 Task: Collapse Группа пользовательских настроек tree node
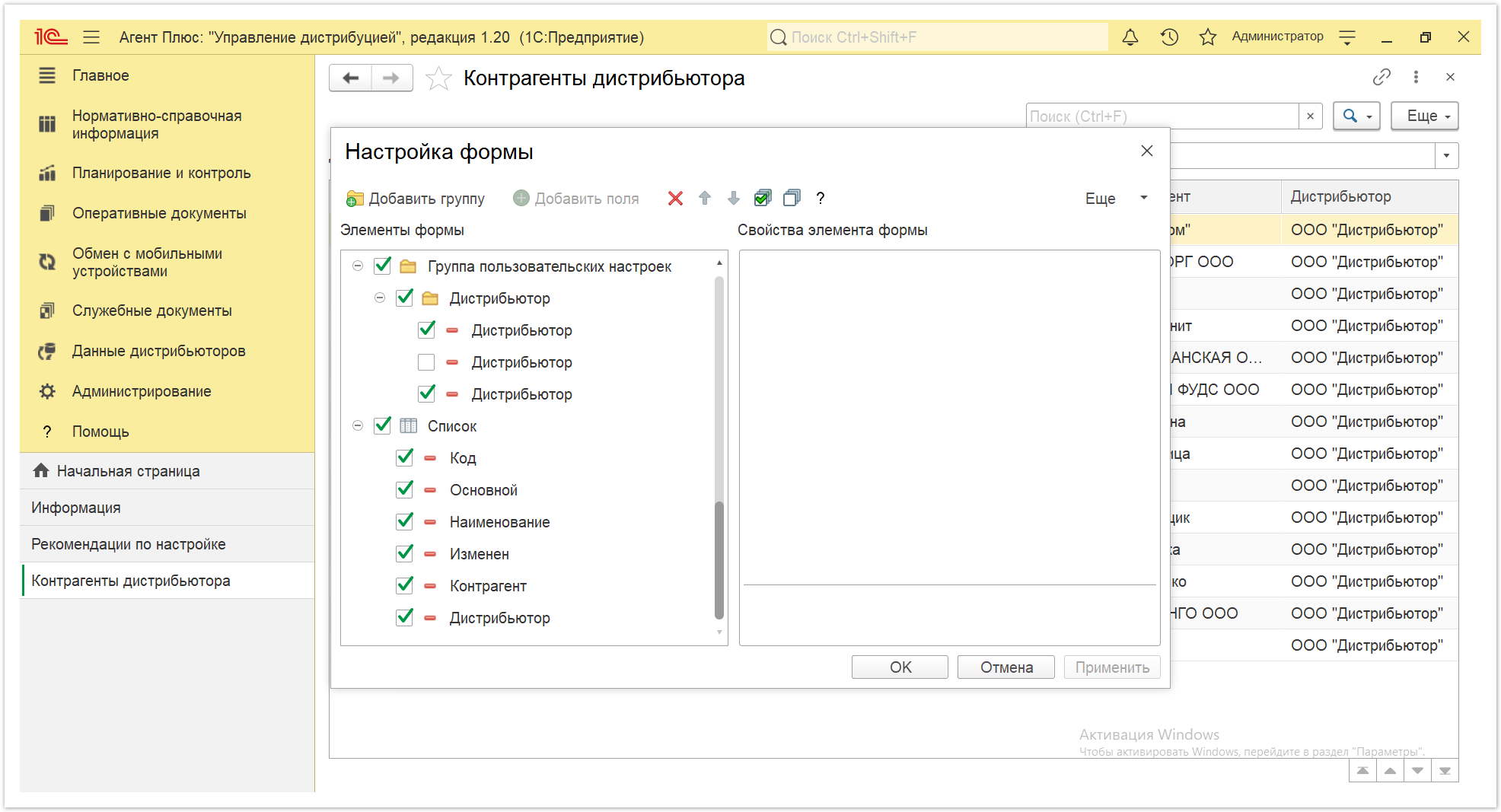coord(358,266)
